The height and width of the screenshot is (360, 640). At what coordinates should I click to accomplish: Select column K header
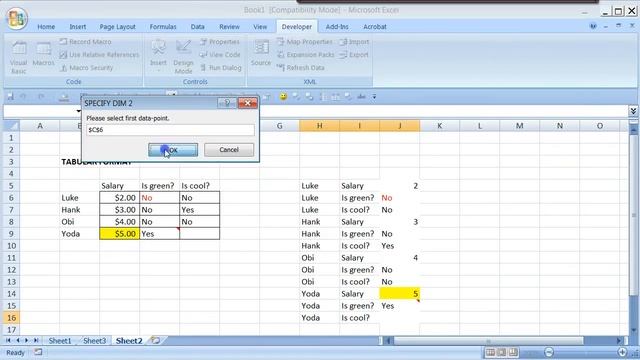(440, 126)
